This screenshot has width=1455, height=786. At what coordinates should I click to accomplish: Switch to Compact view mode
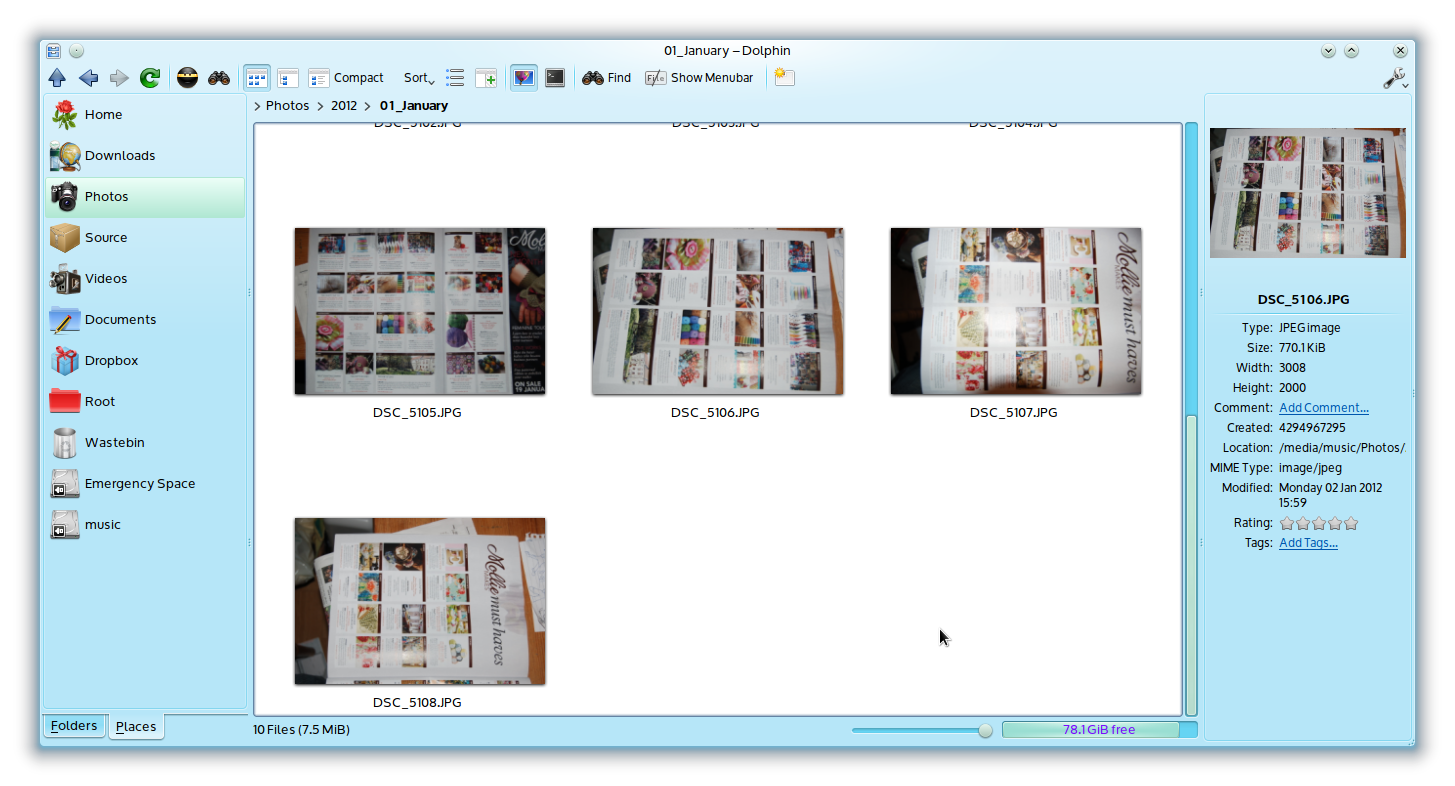point(346,78)
